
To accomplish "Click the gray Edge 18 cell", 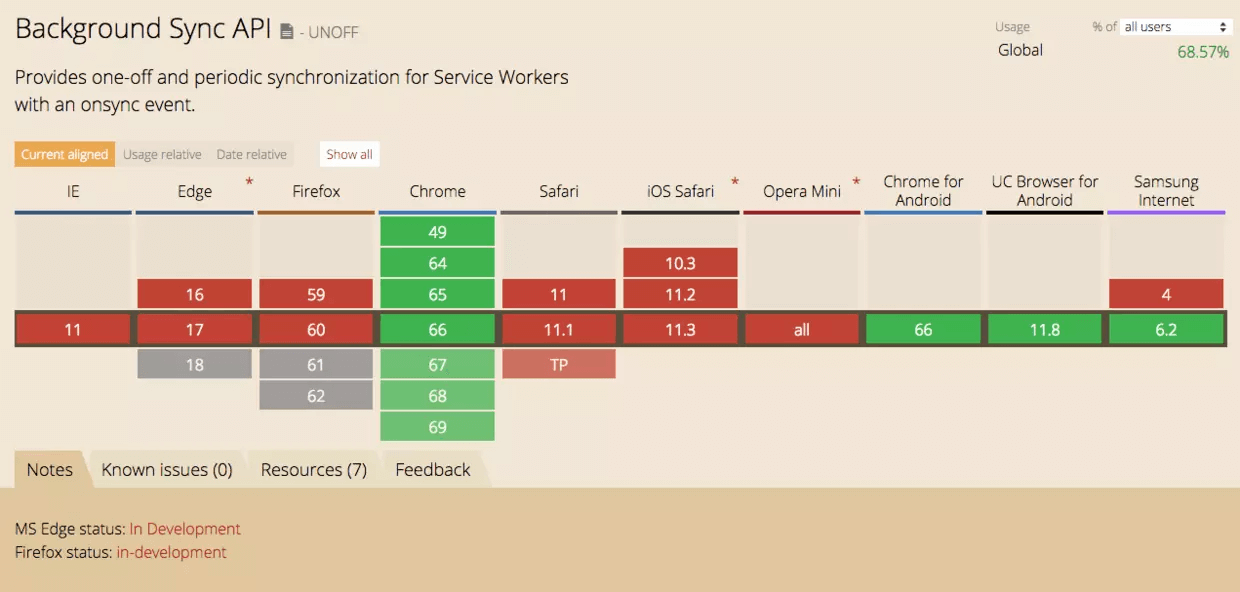I will point(194,365).
